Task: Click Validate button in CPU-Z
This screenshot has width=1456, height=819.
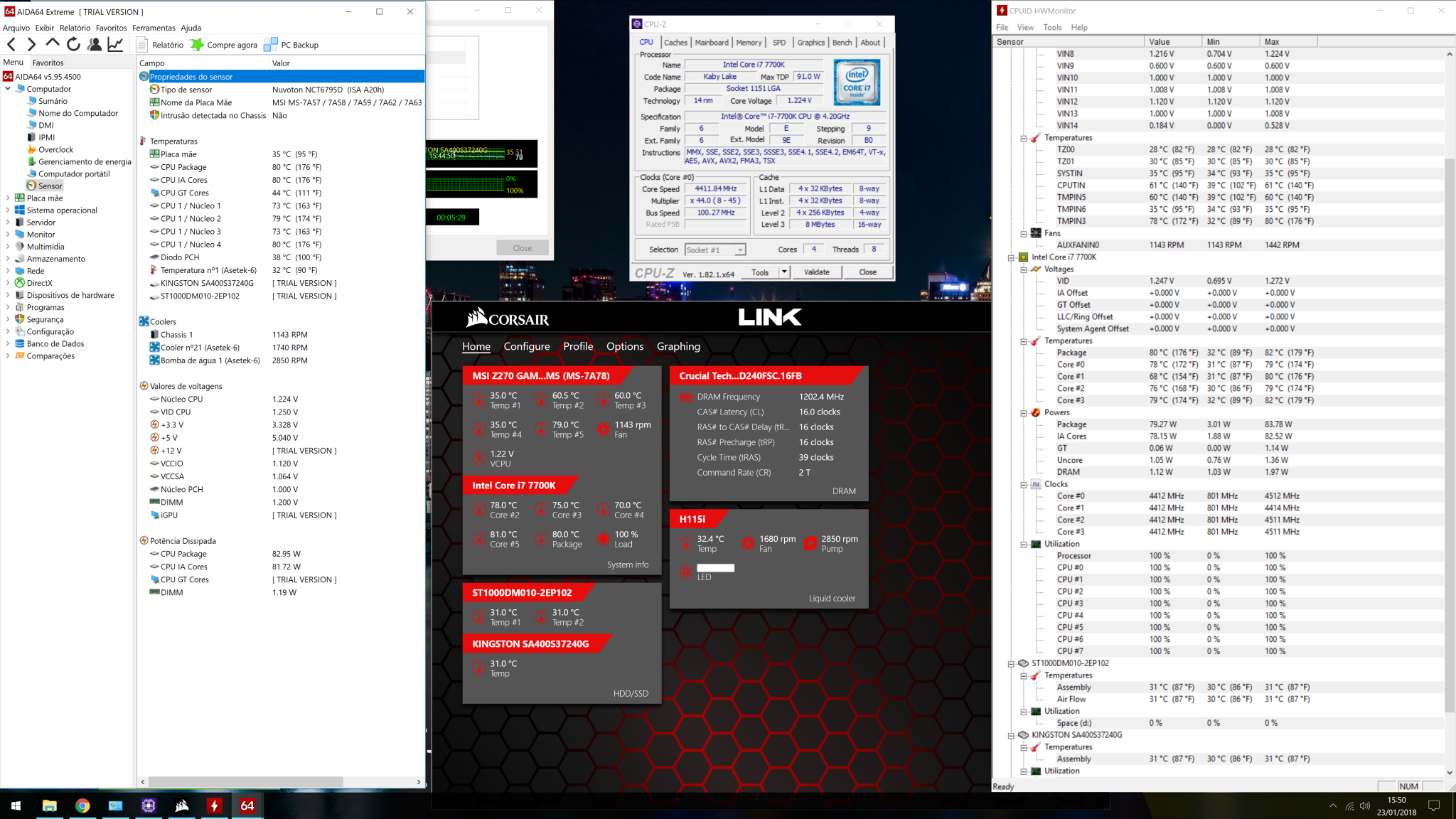Action: 816,272
